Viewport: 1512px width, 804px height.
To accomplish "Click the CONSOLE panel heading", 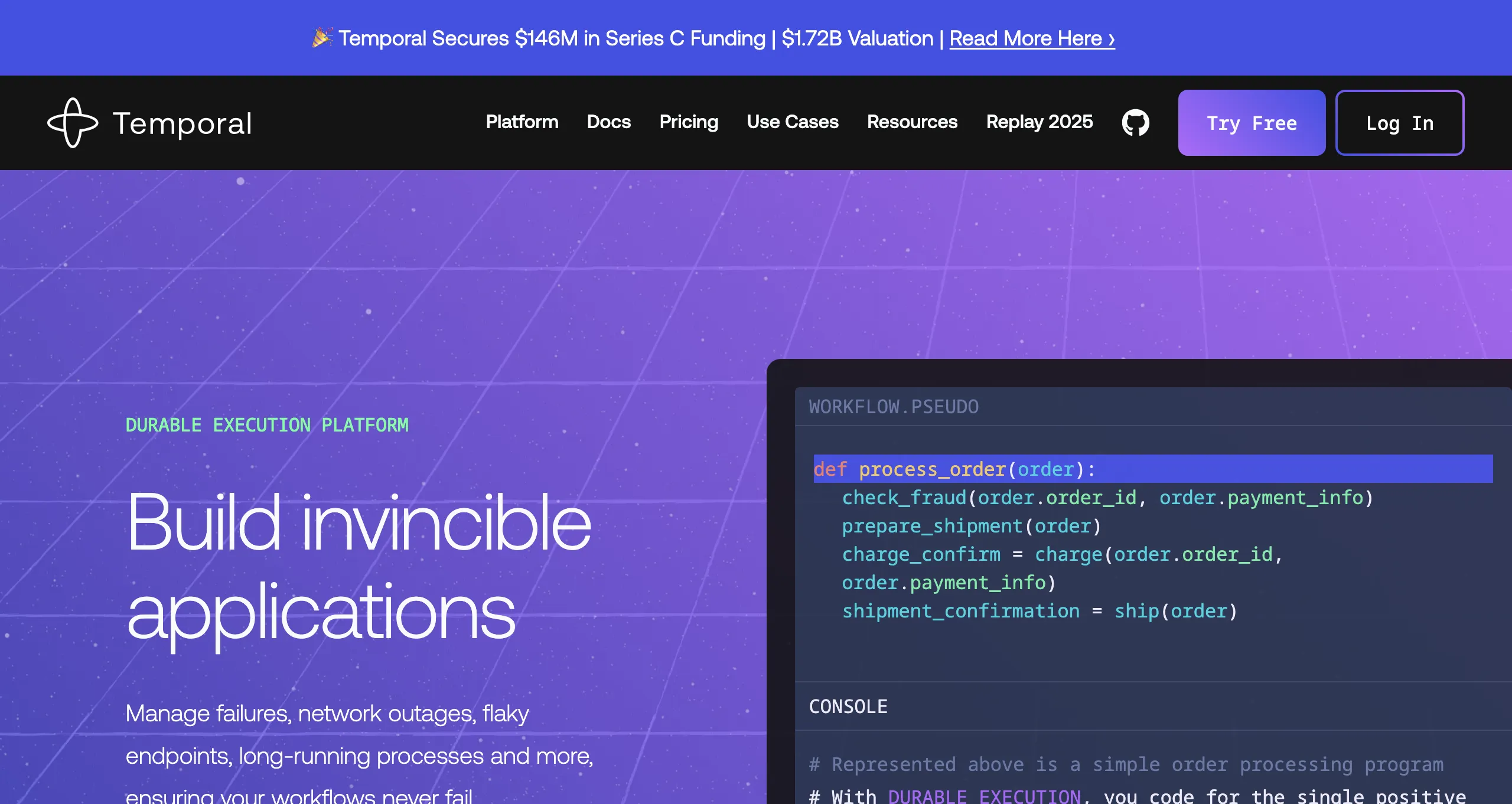I will point(848,707).
